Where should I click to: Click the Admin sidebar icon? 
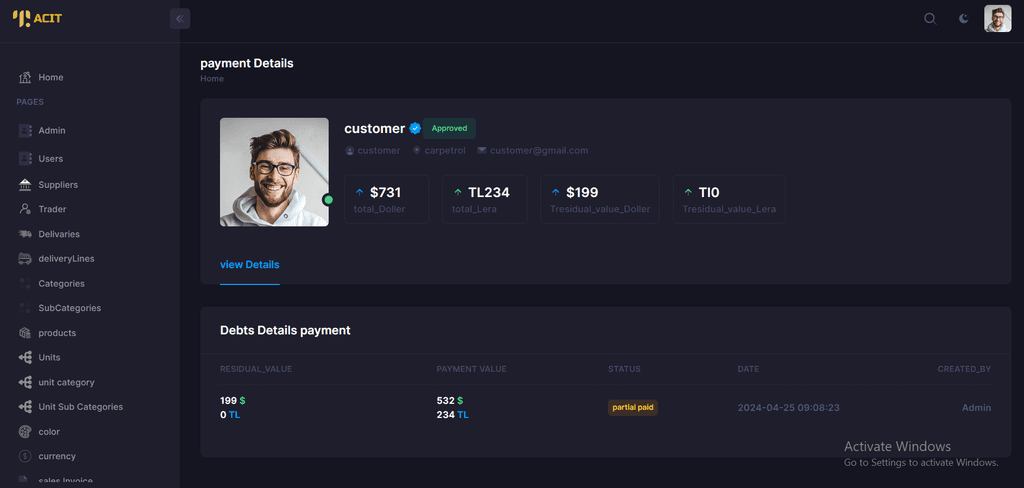25,131
